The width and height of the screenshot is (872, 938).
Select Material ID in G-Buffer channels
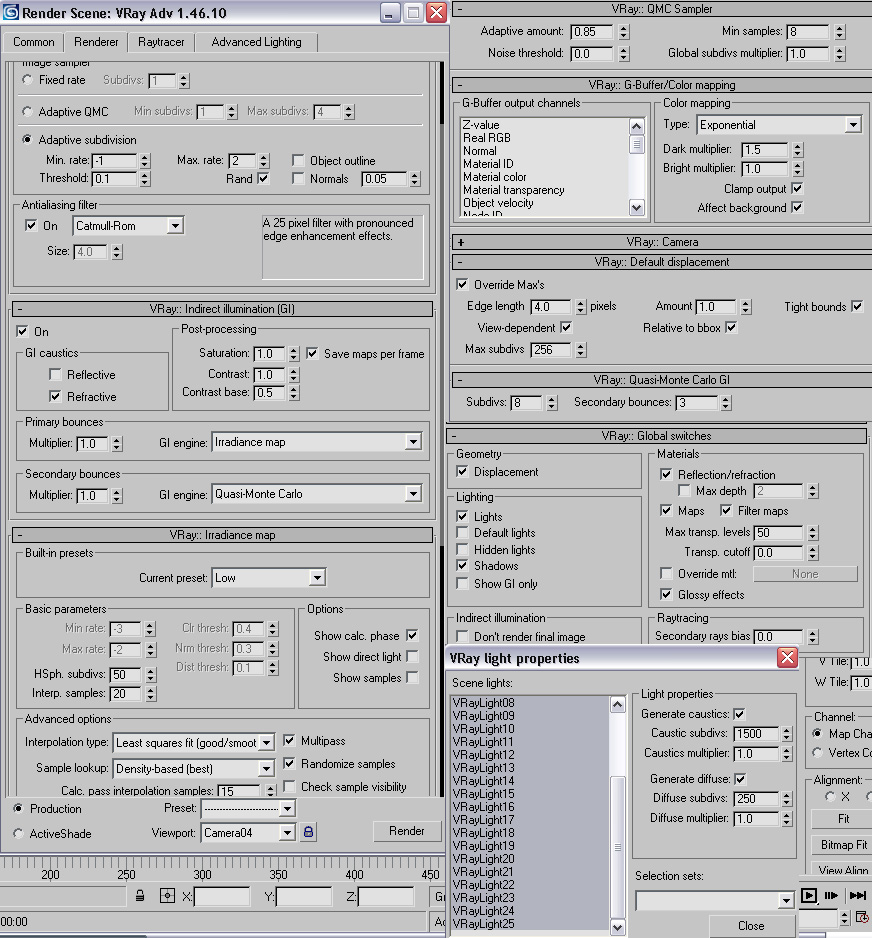488,164
